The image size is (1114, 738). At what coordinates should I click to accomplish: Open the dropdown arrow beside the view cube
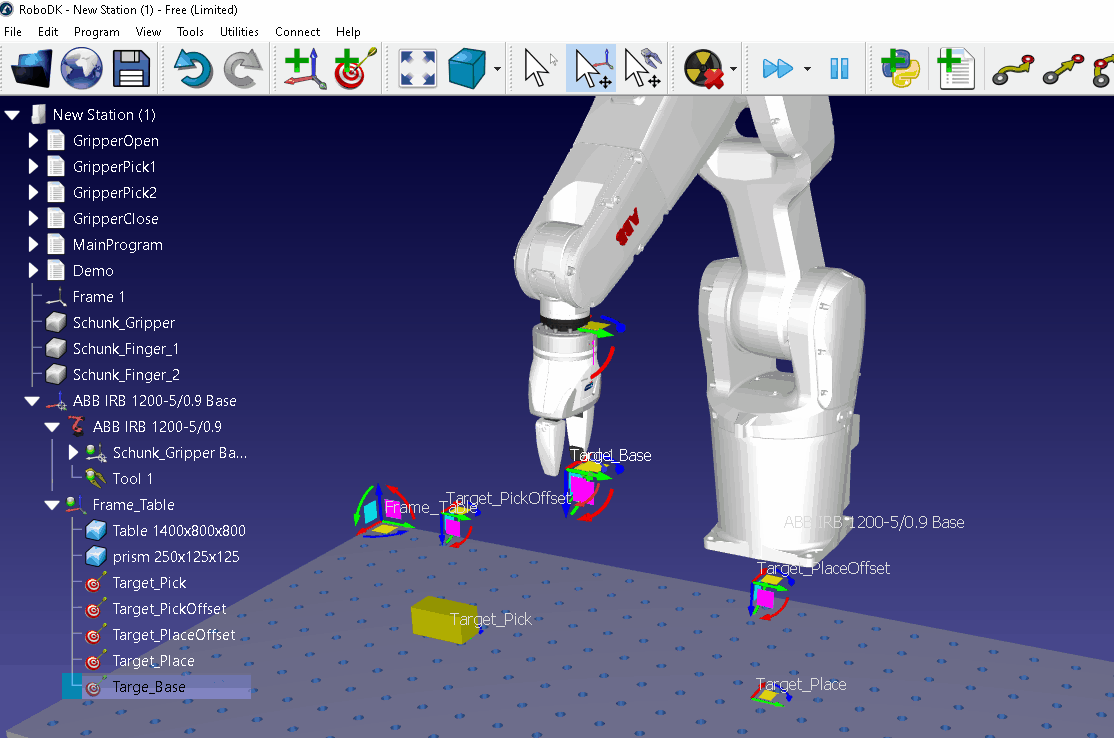point(497,69)
